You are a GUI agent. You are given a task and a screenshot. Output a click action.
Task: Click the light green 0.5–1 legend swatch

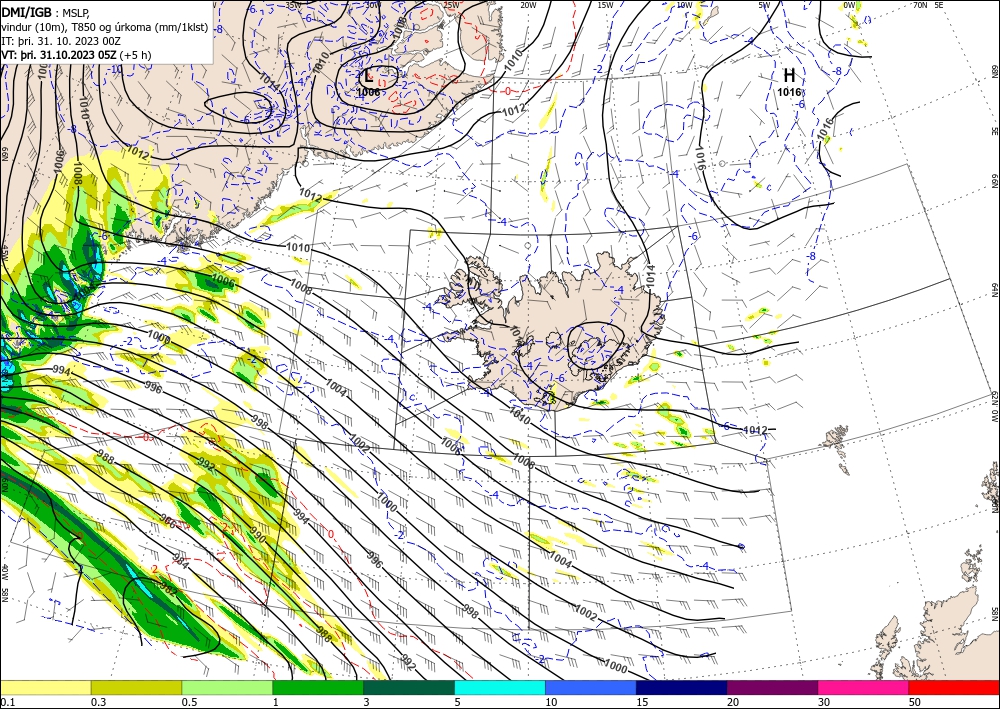click(x=227, y=687)
